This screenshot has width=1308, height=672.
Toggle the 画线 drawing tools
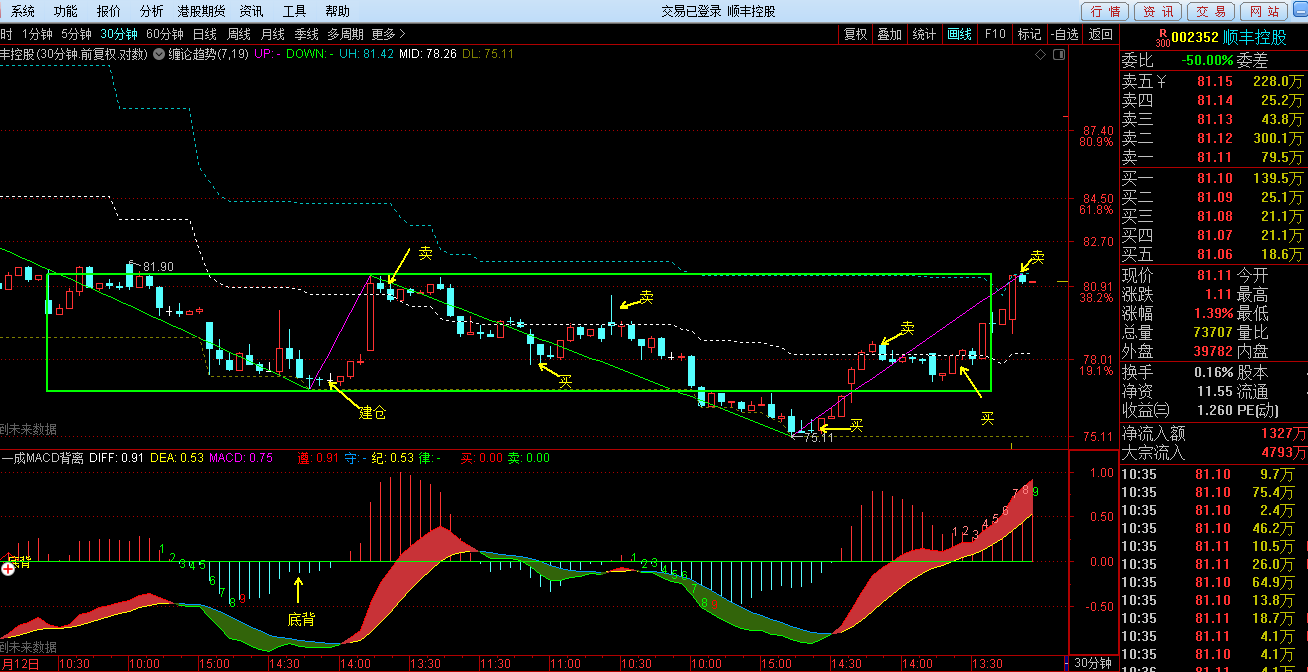959,33
